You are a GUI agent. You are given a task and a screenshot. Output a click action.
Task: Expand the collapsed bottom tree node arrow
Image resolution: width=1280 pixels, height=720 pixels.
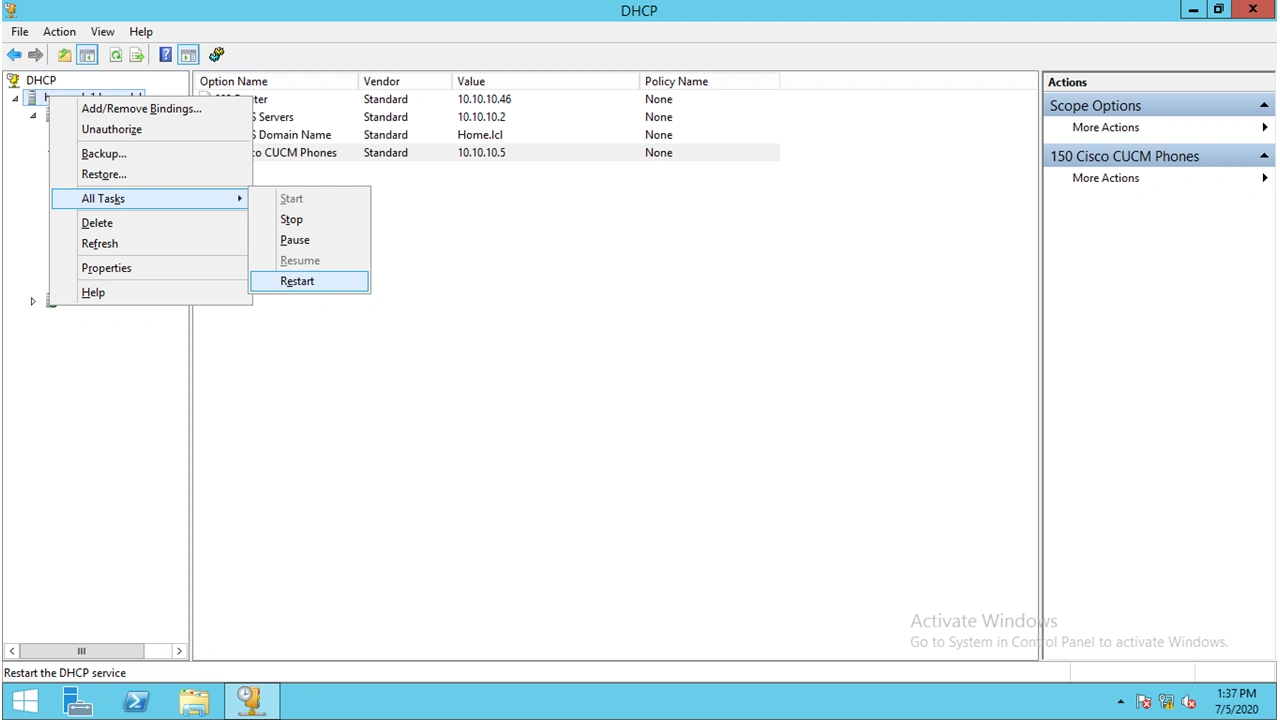33,301
